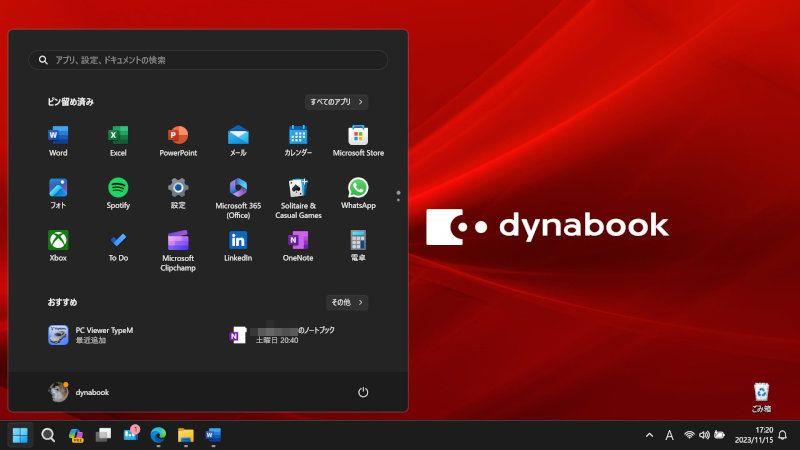Open the power options button
The image size is (800, 450).
(x=363, y=392)
